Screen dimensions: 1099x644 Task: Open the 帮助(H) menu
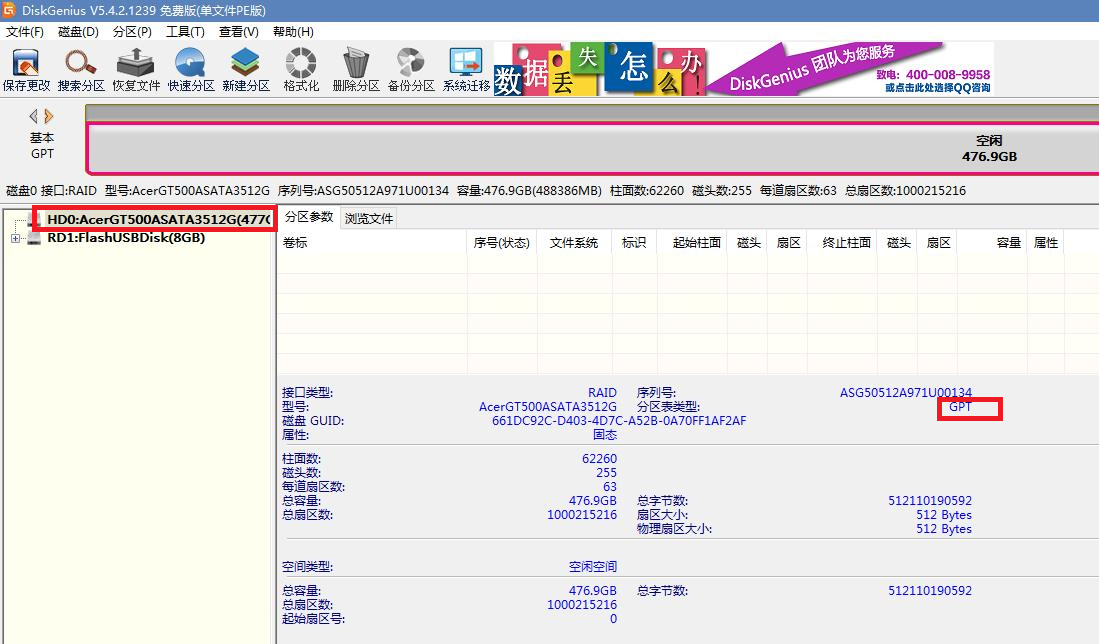coord(293,32)
